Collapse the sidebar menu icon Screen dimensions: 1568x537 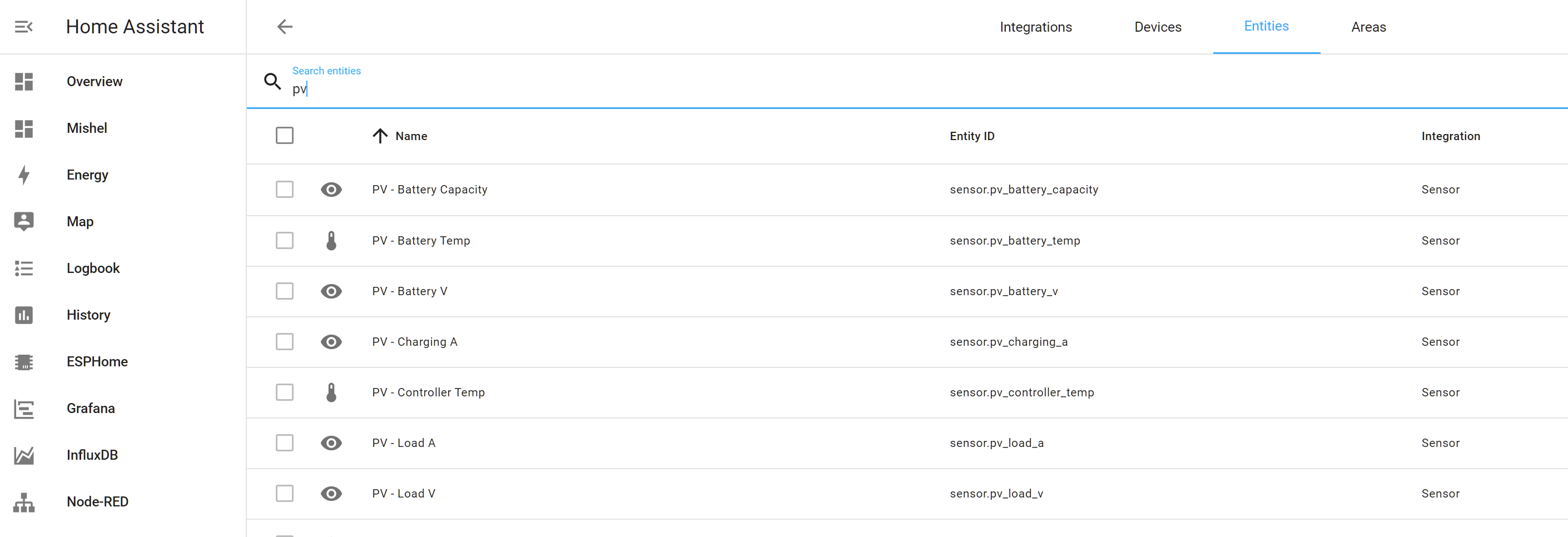(24, 27)
